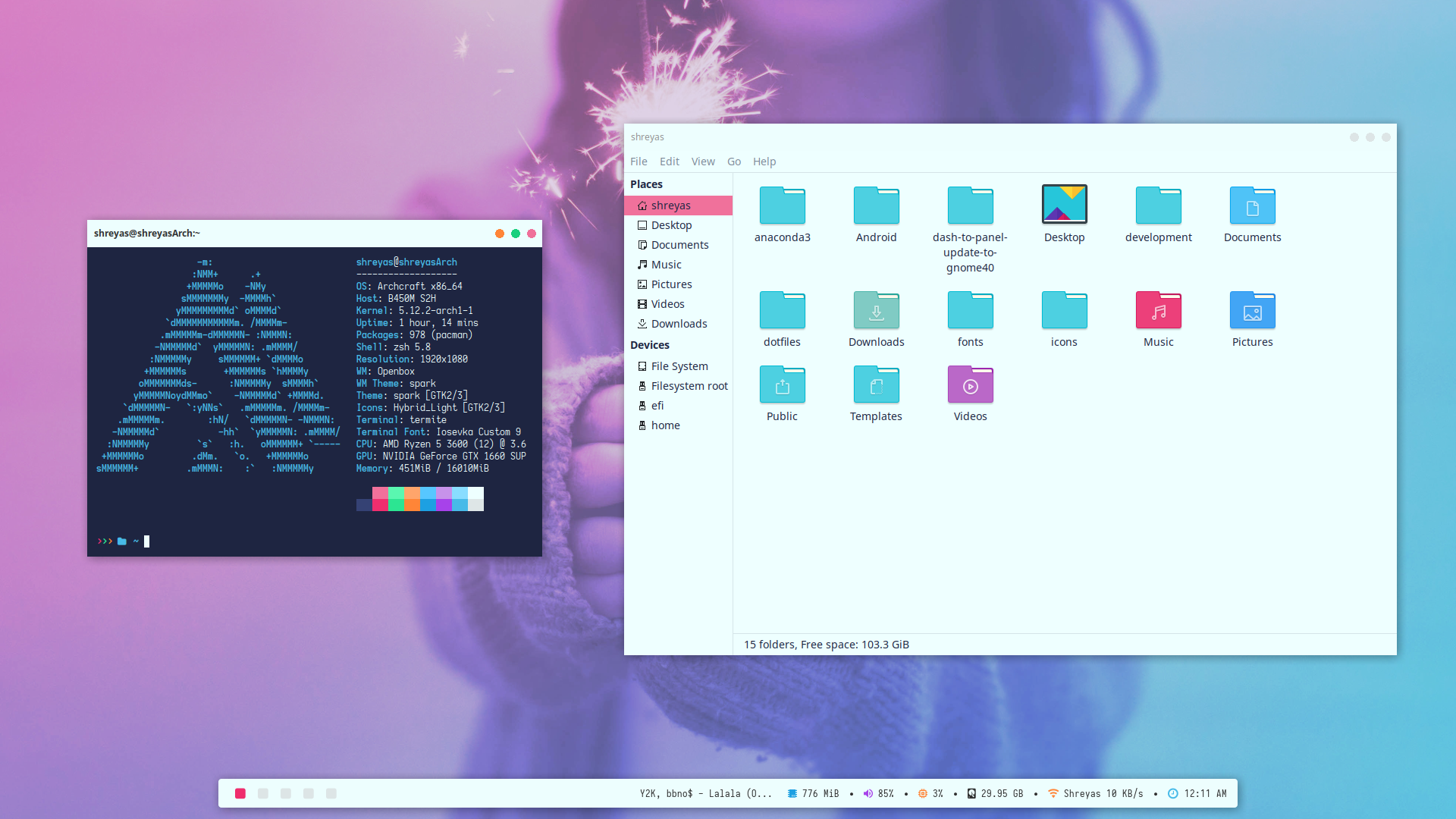Open the File menu
The height and width of the screenshot is (819, 1456).
click(x=639, y=162)
